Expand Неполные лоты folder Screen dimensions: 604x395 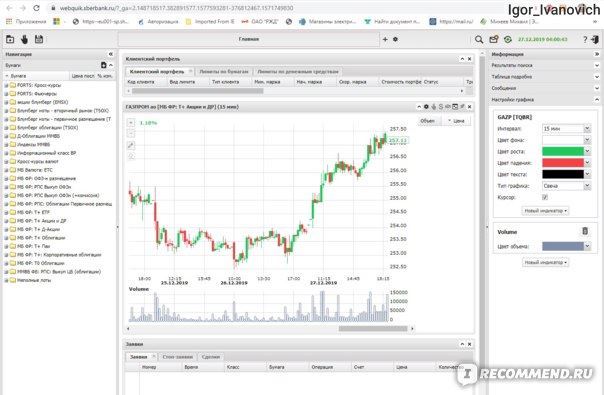tap(6, 280)
